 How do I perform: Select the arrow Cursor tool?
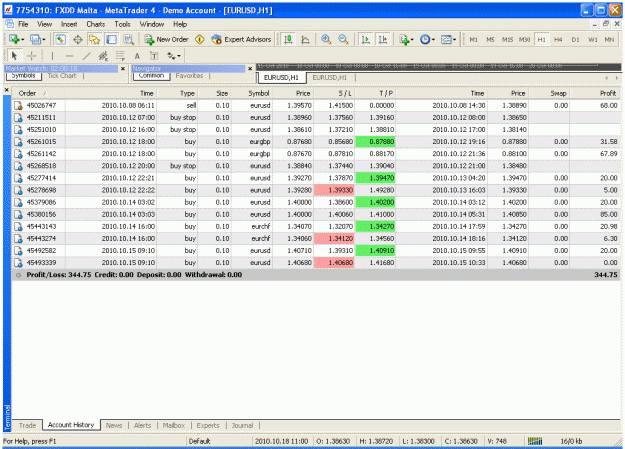click(x=14, y=56)
